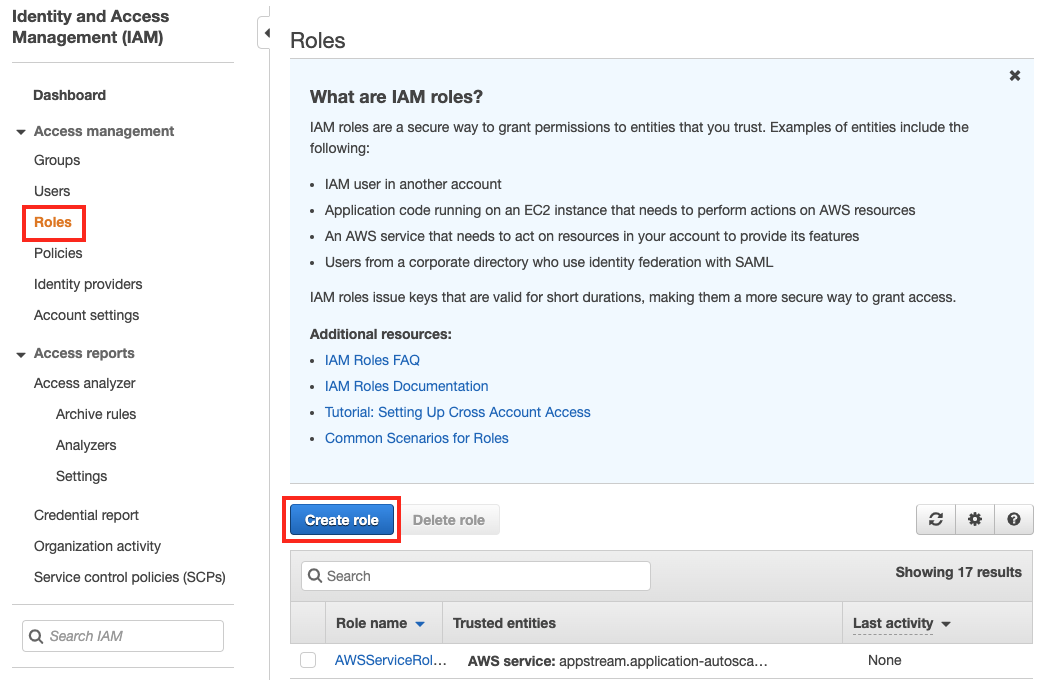Open Credential report in sidebar

86,515
